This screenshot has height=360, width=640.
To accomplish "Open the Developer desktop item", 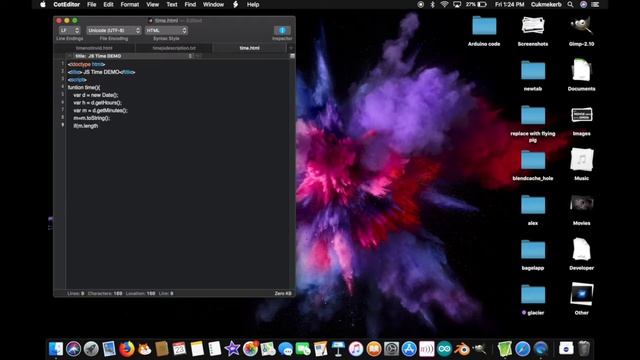I will click(581, 249).
